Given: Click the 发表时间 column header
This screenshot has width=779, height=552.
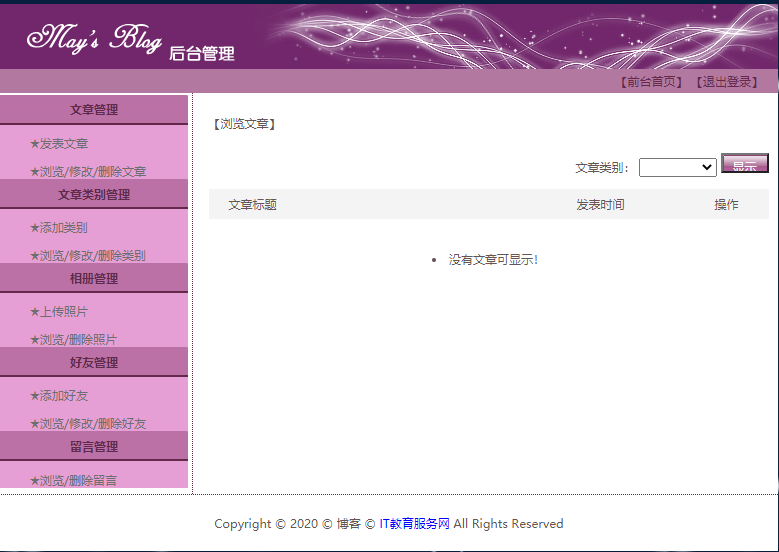Looking at the screenshot, I should point(600,205).
